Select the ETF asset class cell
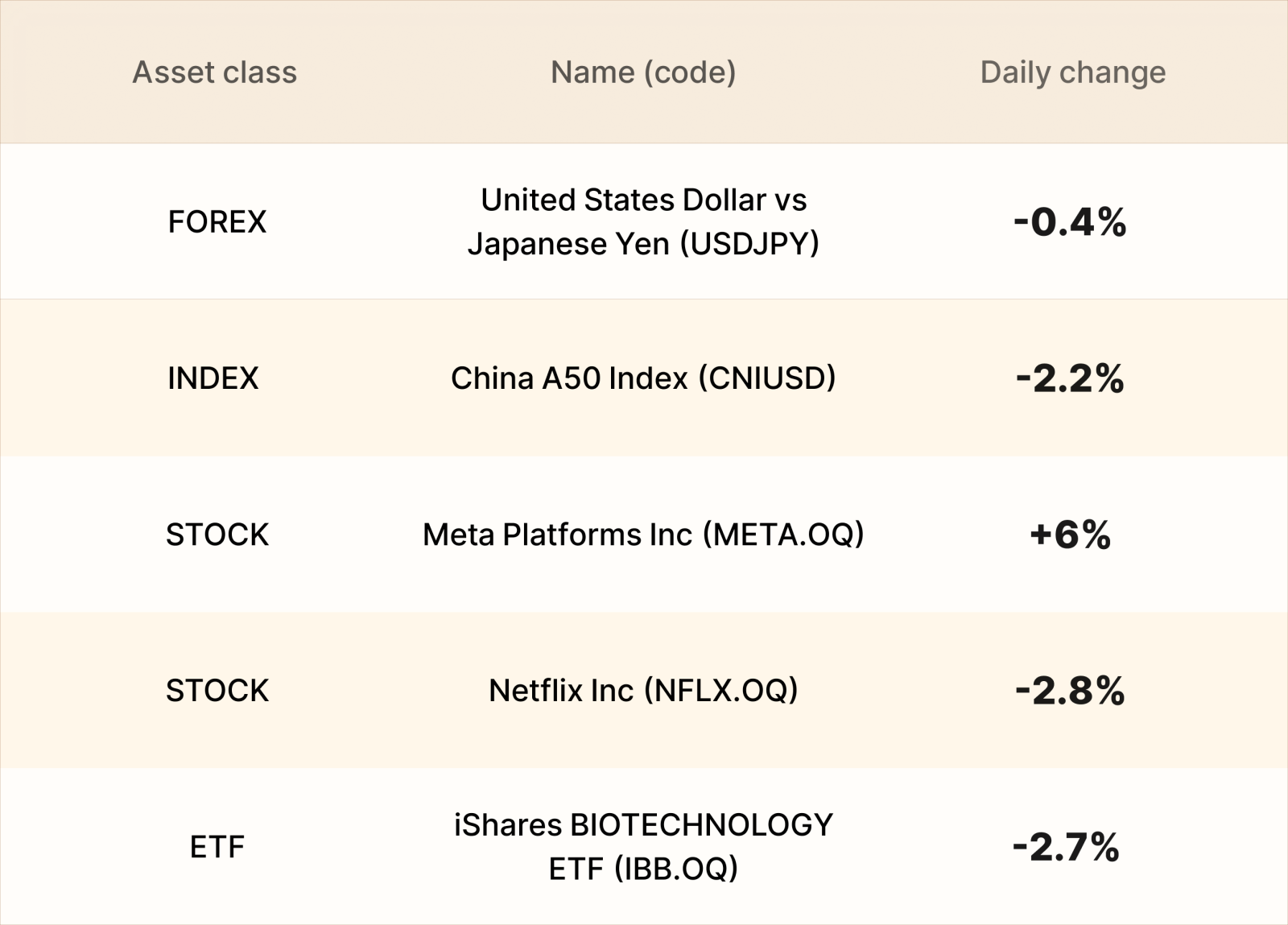The height and width of the screenshot is (925, 1288). pyautogui.click(x=217, y=847)
